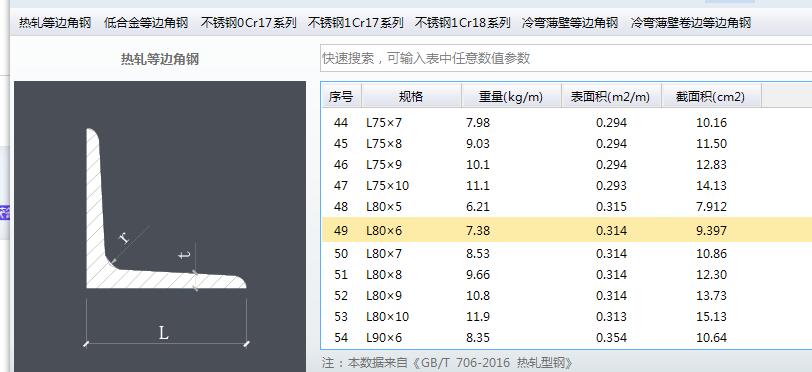The image size is (812, 372).
Task: Click weight value 7.98
Action: [477, 123]
